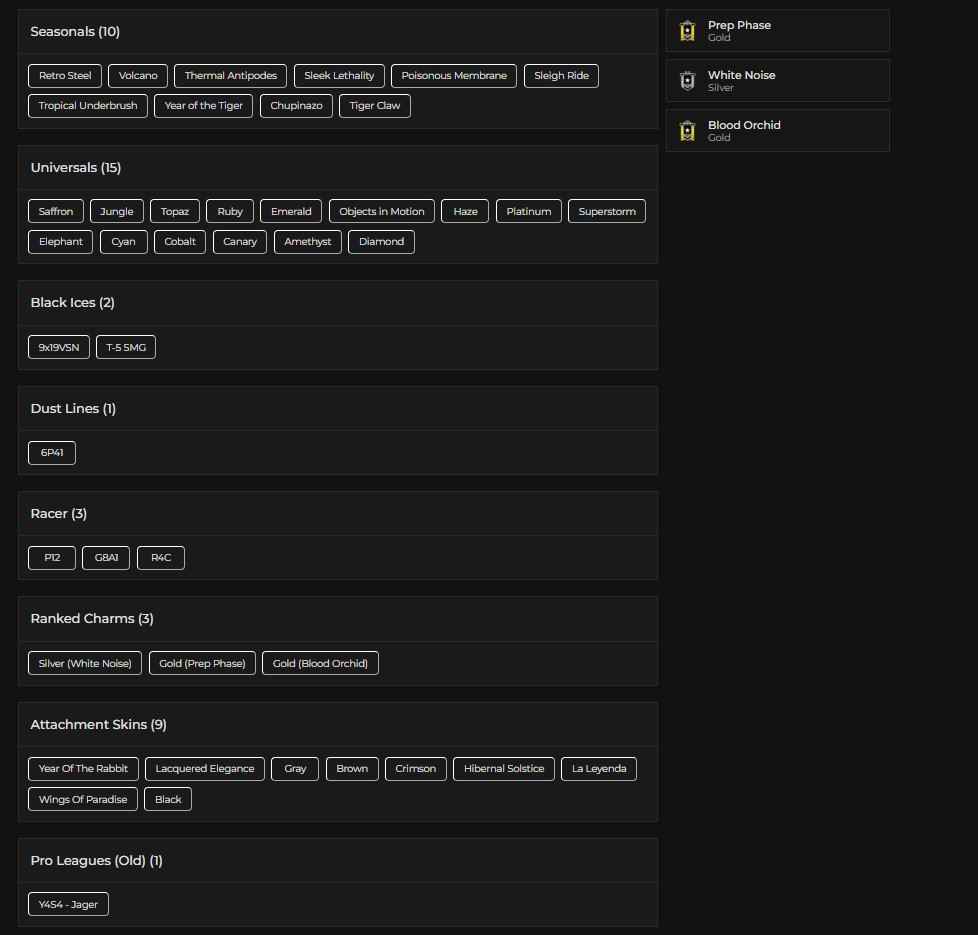Viewport: 978px width, 935px height.
Task: Pick the Y4S4 - Jager Pro League skin
Action: tap(67, 903)
